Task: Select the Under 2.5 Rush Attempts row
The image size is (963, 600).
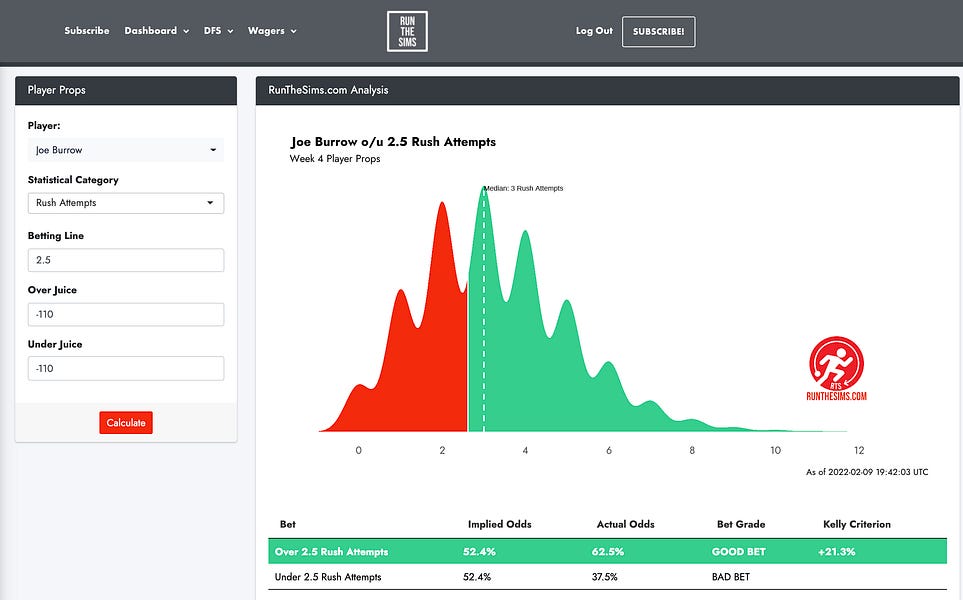Action: point(607,577)
